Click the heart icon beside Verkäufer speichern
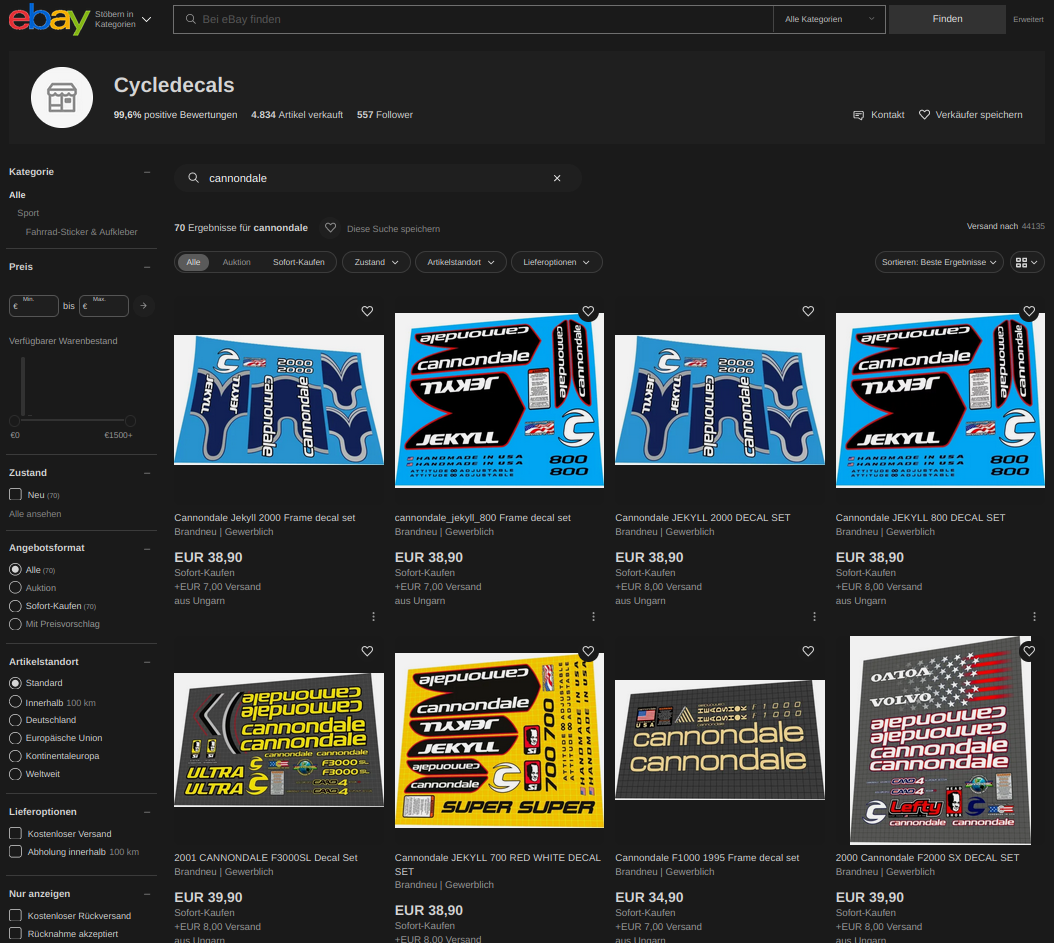This screenshot has height=943, width=1054. [924, 115]
